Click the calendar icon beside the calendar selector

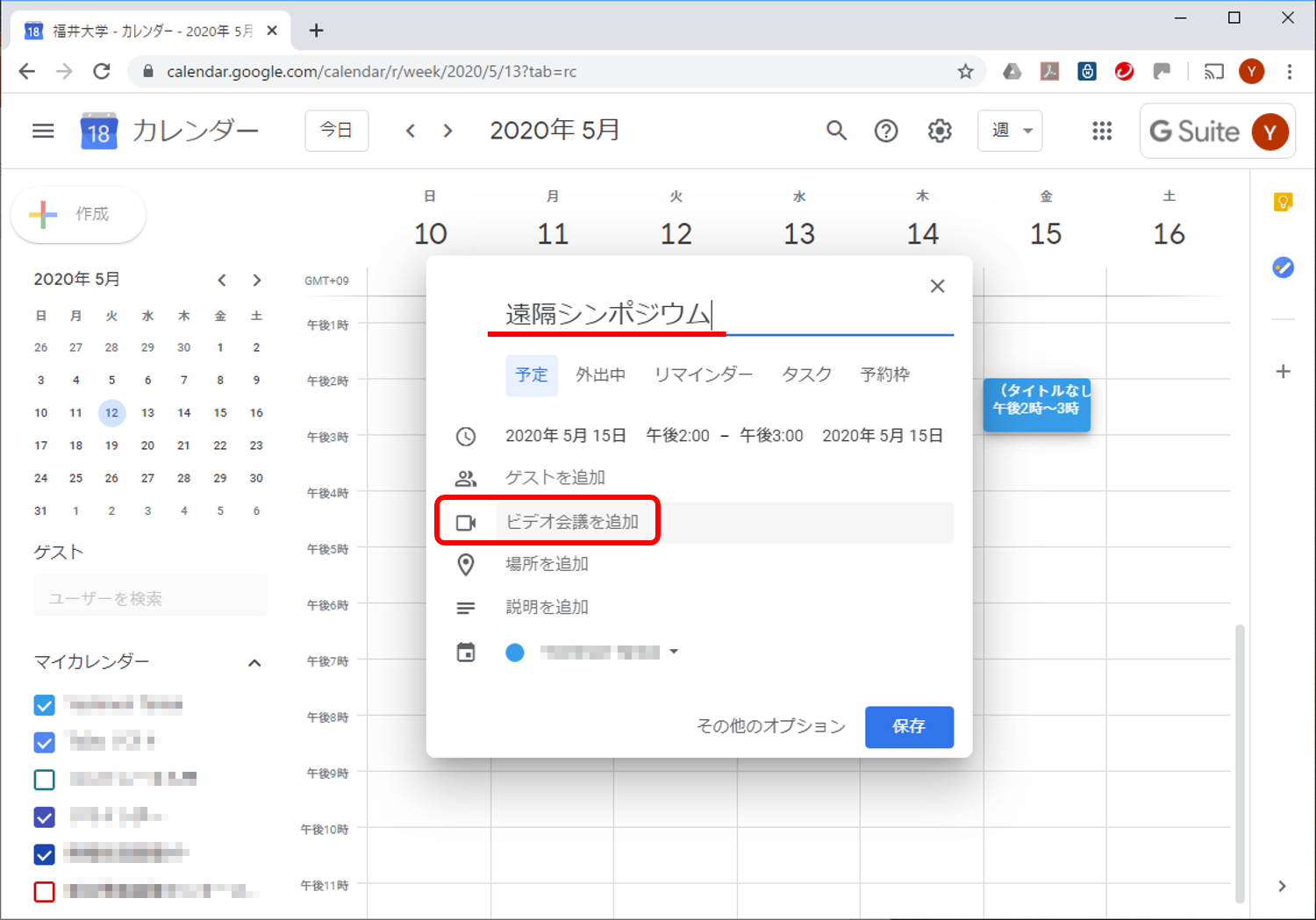click(x=466, y=652)
